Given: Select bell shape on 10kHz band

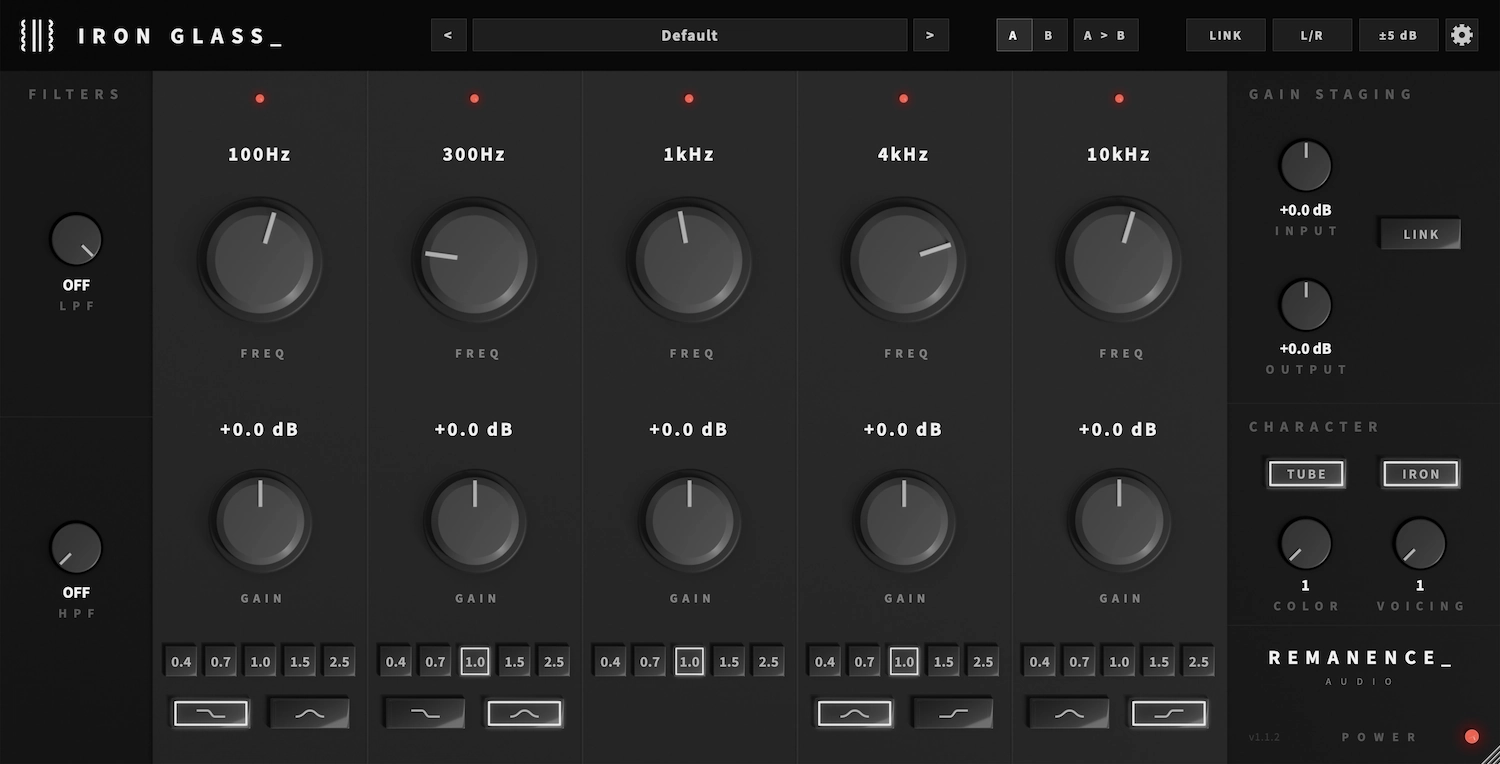Looking at the screenshot, I should click(x=1069, y=713).
